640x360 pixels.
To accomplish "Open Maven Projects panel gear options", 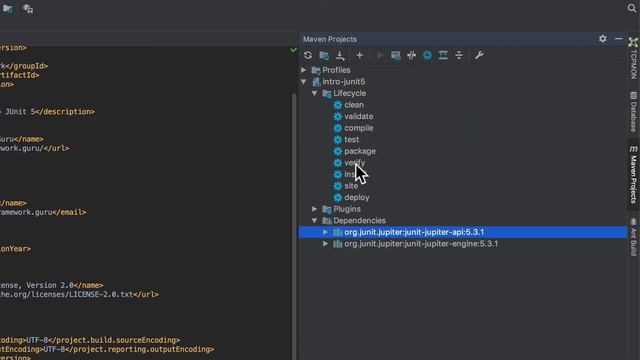I will 602,39.
